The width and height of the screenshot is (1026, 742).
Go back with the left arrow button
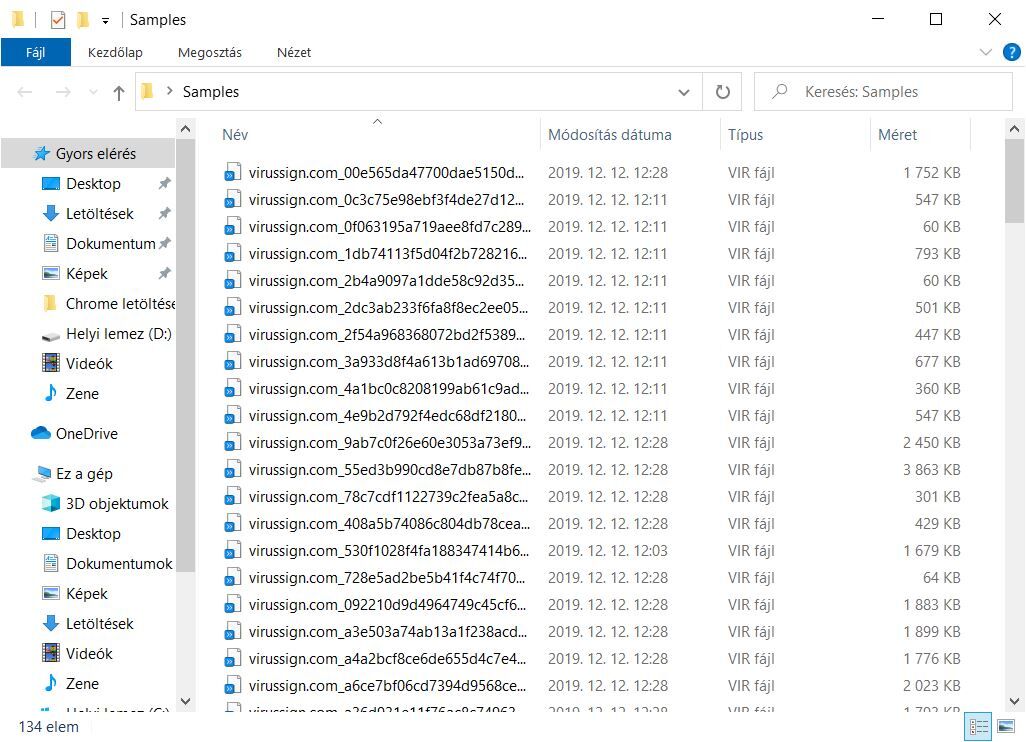click(25, 92)
